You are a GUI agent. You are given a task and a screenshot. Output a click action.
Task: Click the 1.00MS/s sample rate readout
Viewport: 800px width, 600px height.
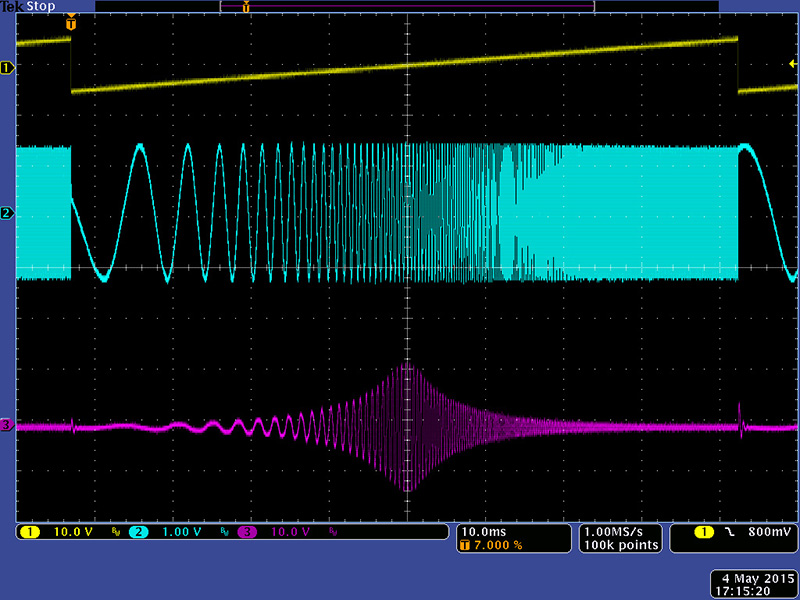click(x=620, y=530)
